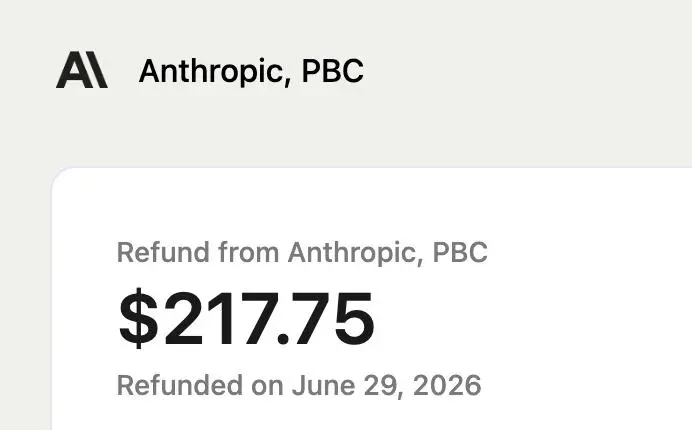Click the word on in the date line
692x430 pixels.
pos(267,388)
